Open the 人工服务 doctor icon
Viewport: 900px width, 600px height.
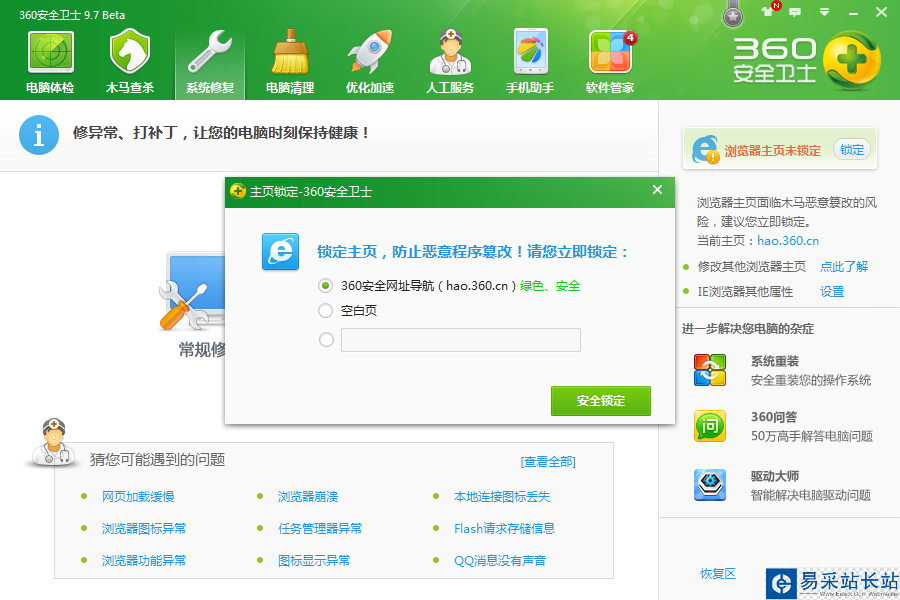(450, 52)
